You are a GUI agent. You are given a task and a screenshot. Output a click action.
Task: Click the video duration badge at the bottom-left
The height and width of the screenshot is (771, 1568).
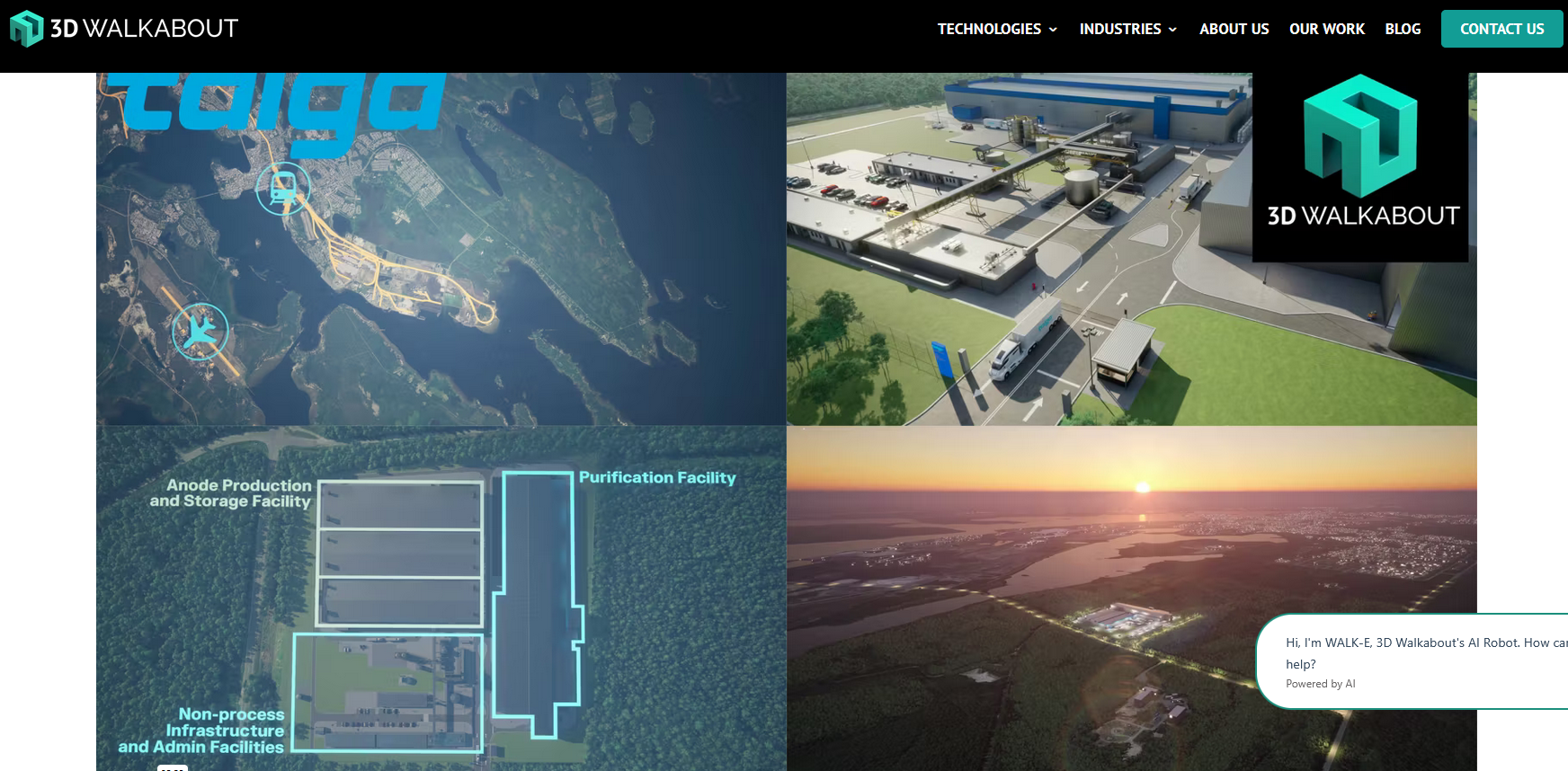pos(172,767)
